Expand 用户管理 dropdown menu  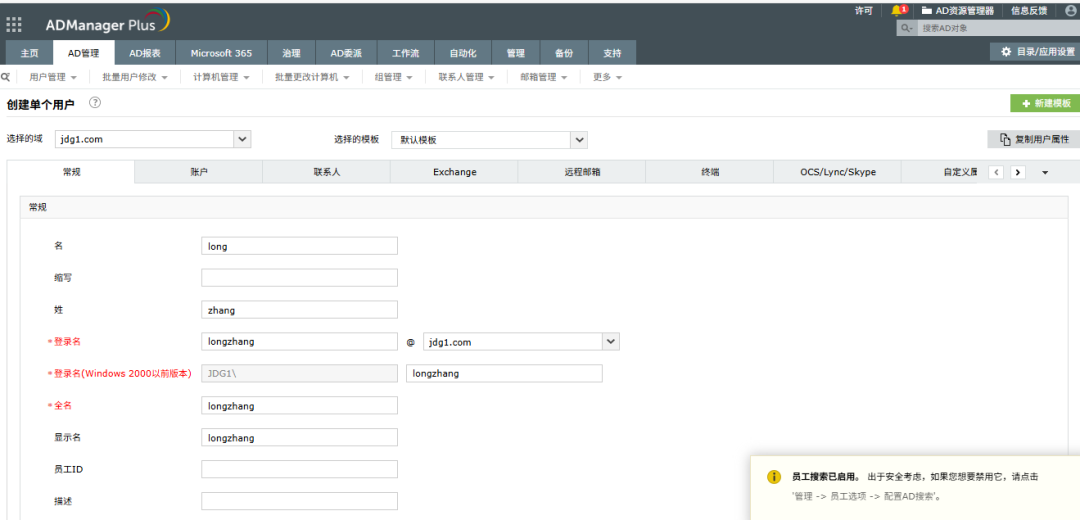[x=53, y=77]
